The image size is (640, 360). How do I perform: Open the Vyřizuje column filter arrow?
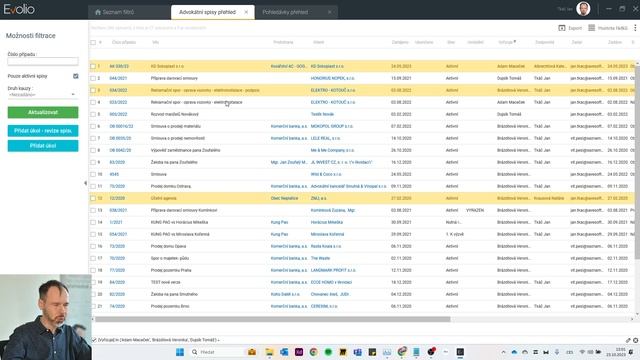click(515, 42)
